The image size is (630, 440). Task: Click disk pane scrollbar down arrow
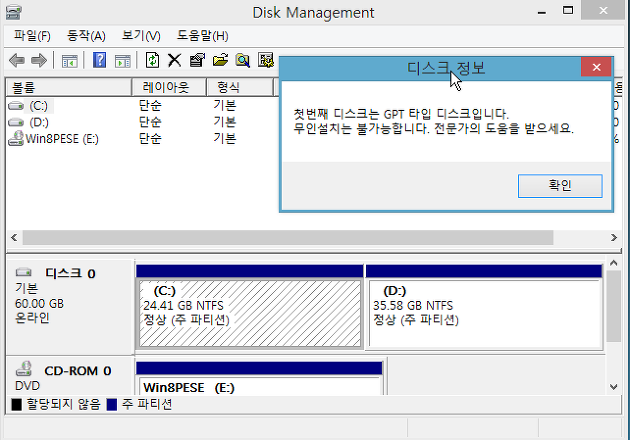614,387
